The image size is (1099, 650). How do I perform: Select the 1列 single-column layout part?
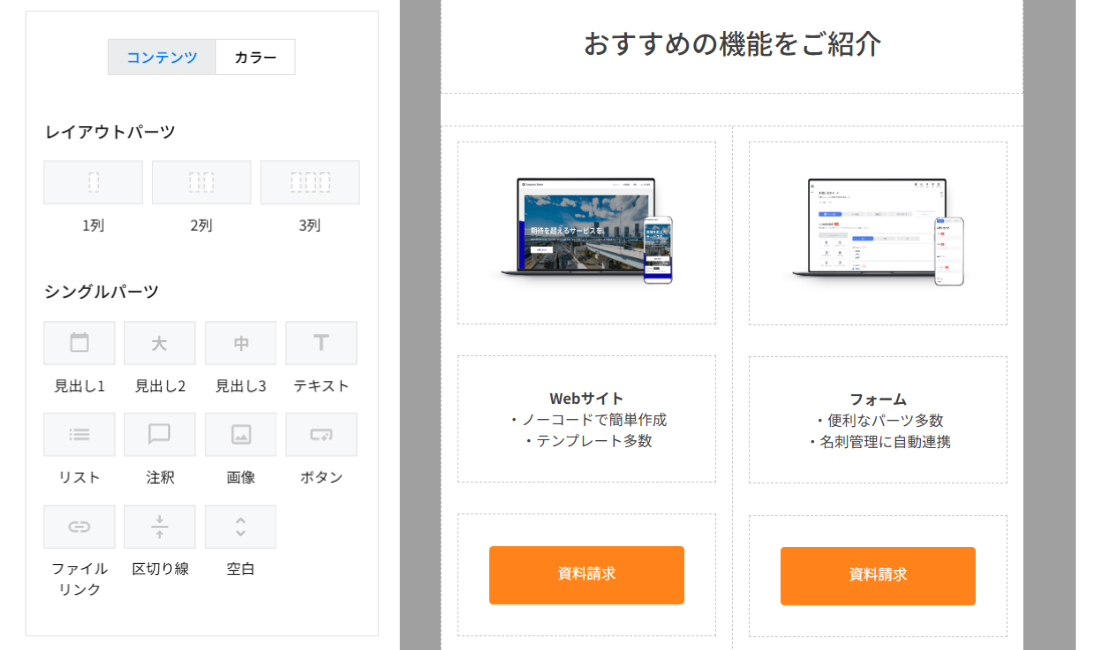(93, 183)
